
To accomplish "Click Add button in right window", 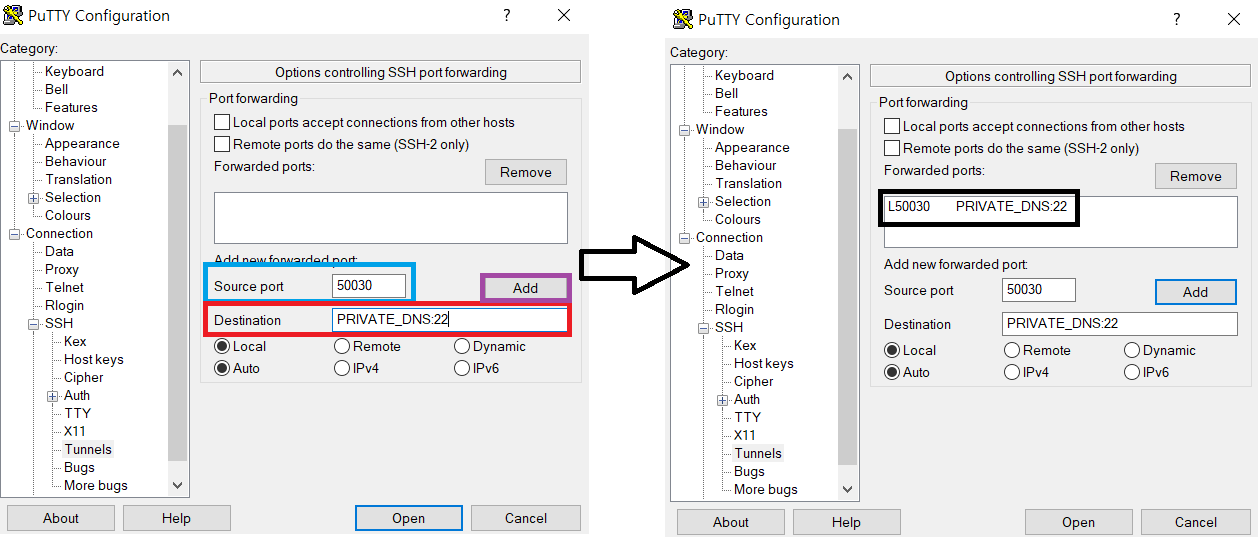I will point(1196,292).
